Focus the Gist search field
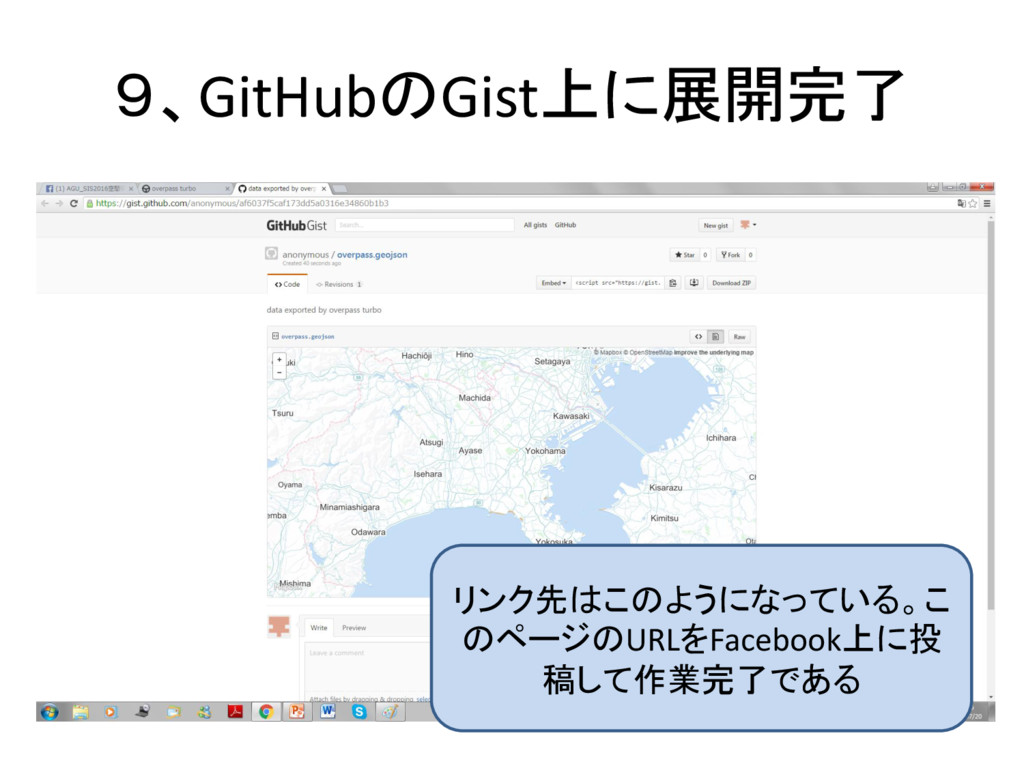Viewport: 1024px width, 768px height. 424,225
